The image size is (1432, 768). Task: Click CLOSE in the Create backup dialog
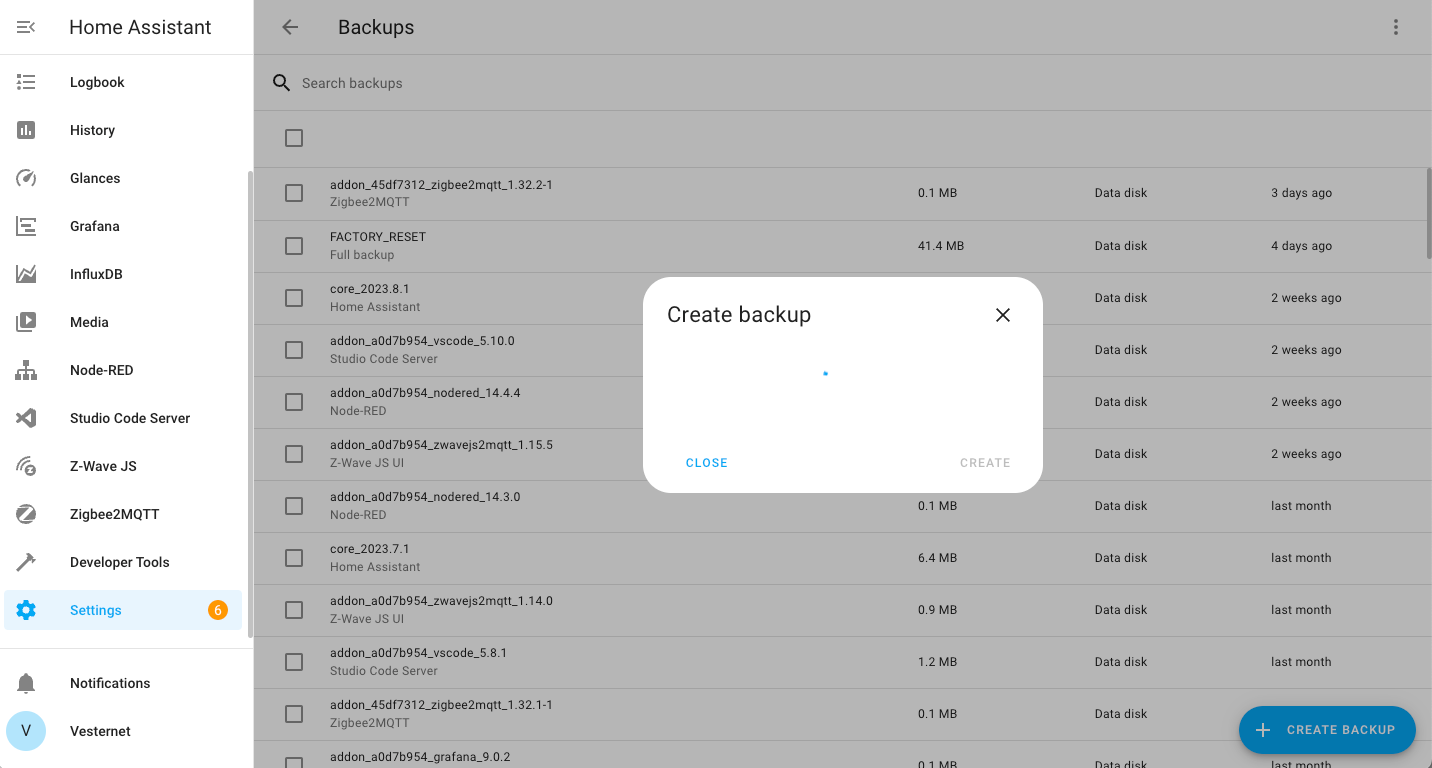point(707,463)
